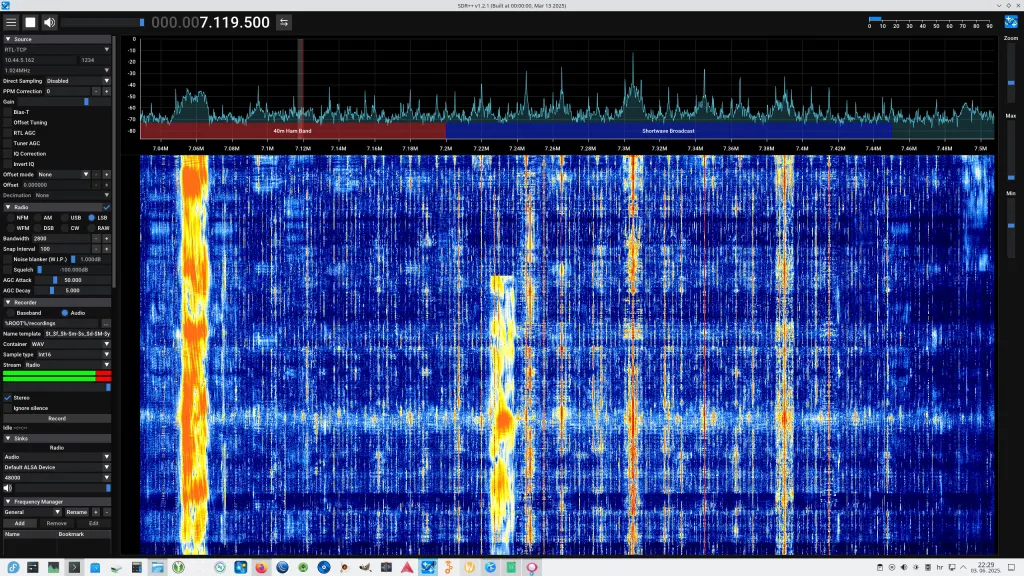
Task: Decrease Snap Interval with minus button
Action: click(x=96, y=249)
